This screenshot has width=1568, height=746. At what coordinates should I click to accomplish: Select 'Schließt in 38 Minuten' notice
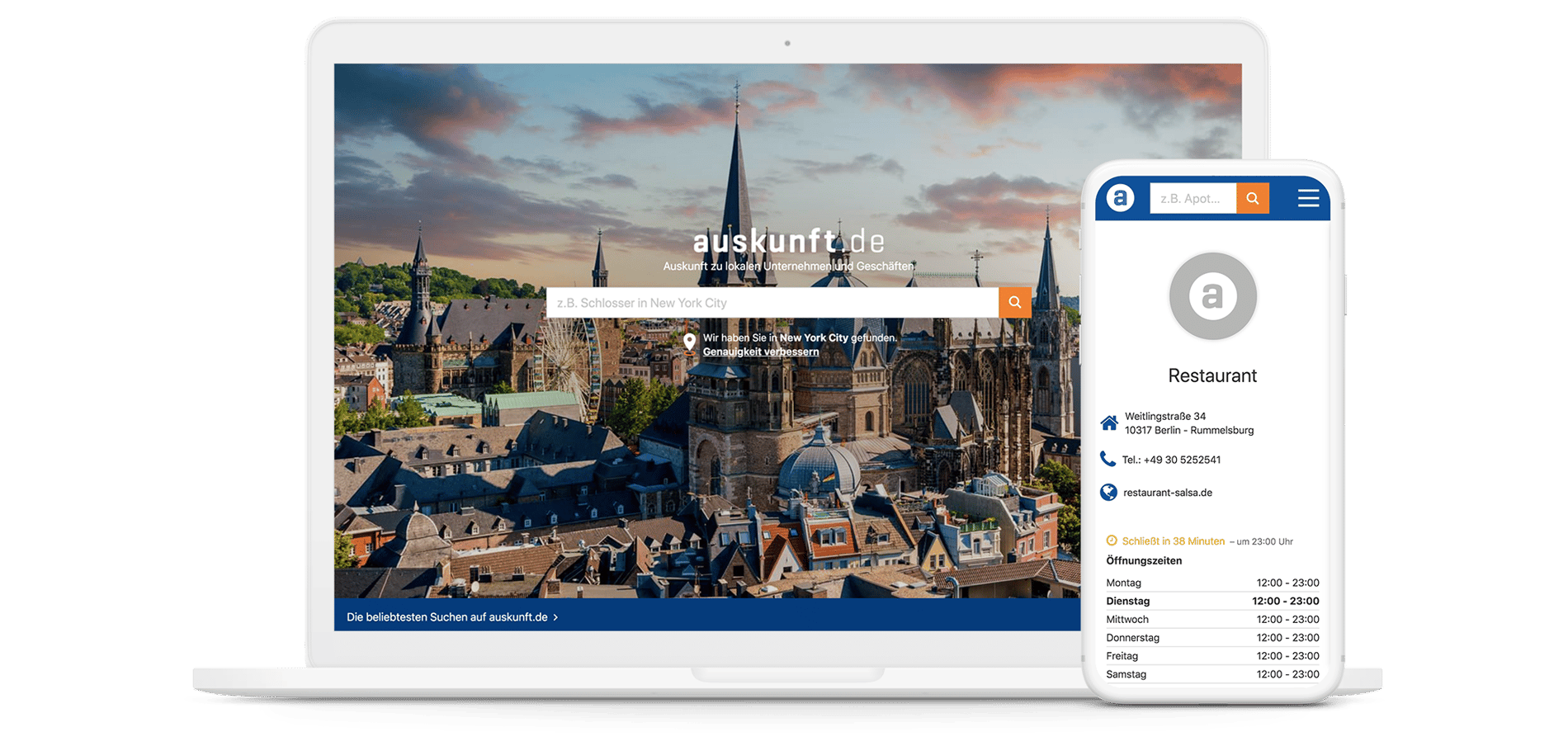[1174, 541]
